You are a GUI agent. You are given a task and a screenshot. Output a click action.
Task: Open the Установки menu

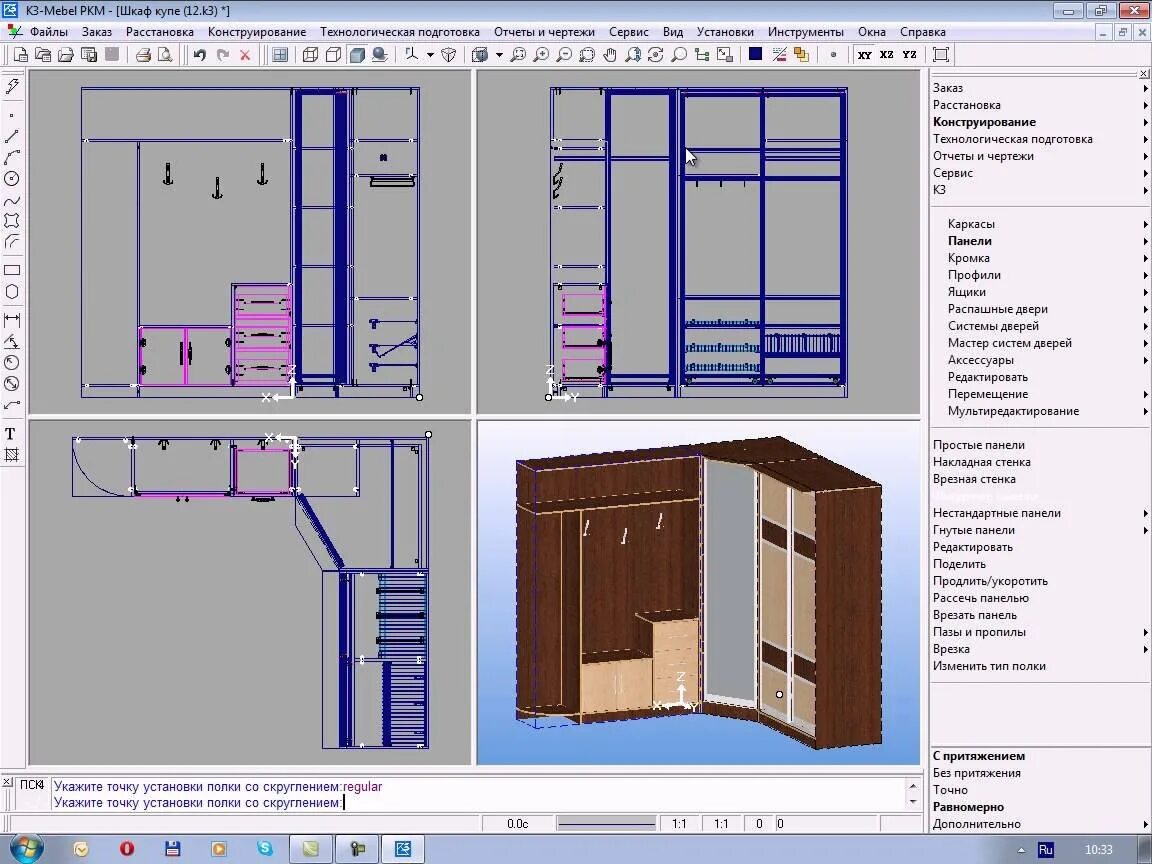click(725, 32)
